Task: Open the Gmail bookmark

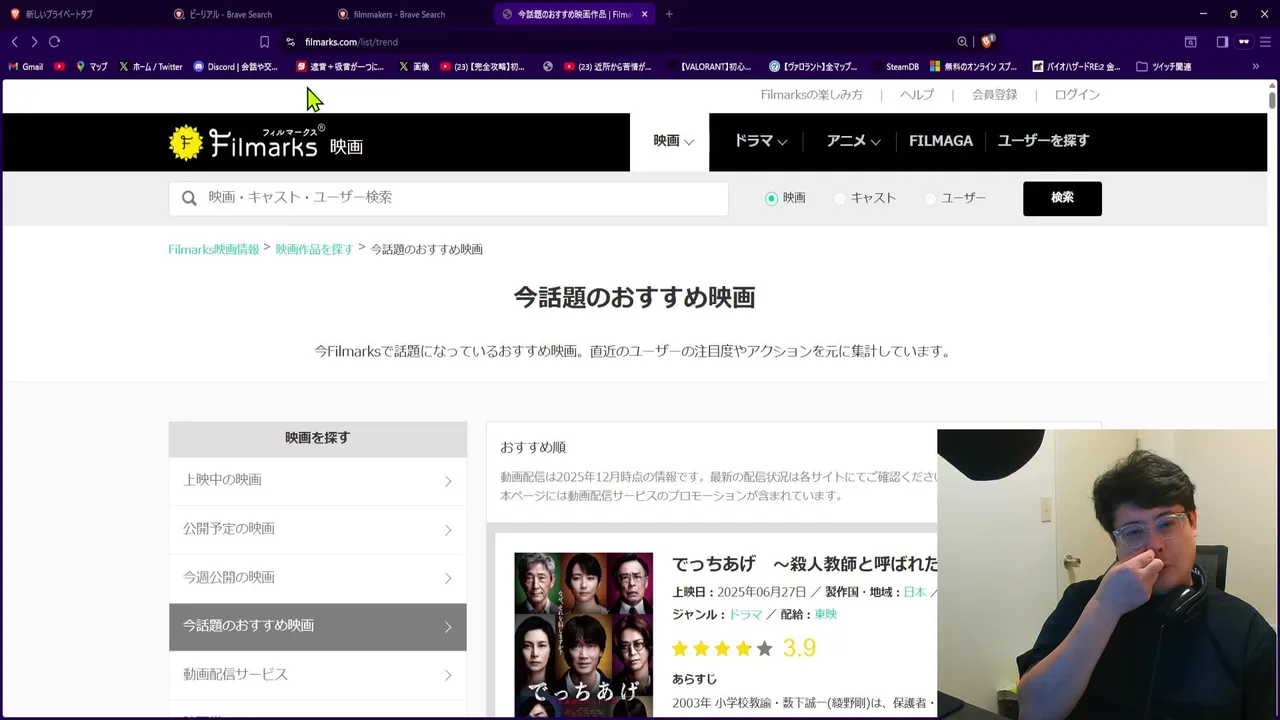Action: tap(26, 67)
